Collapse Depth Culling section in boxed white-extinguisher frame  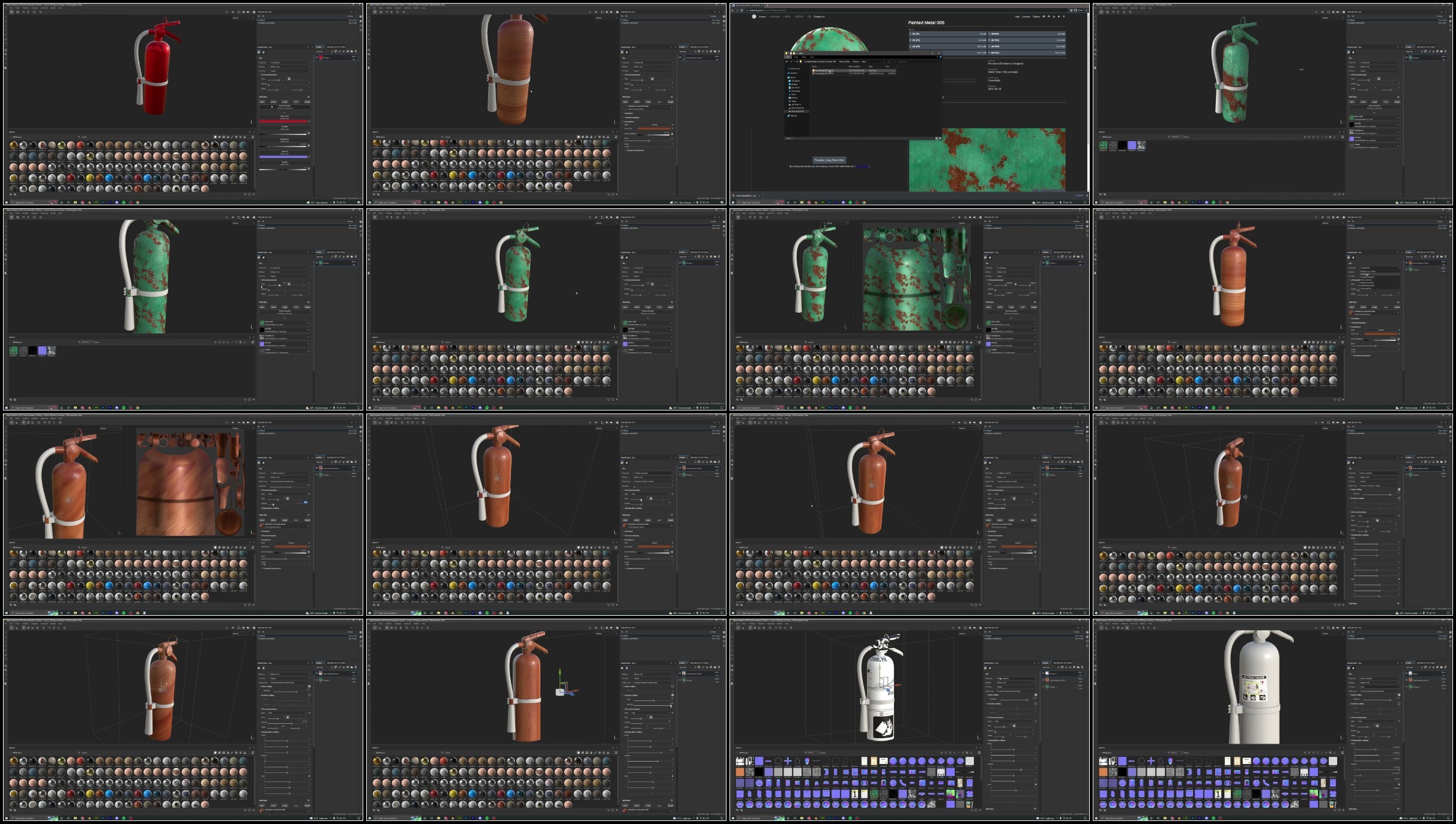click(986, 695)
